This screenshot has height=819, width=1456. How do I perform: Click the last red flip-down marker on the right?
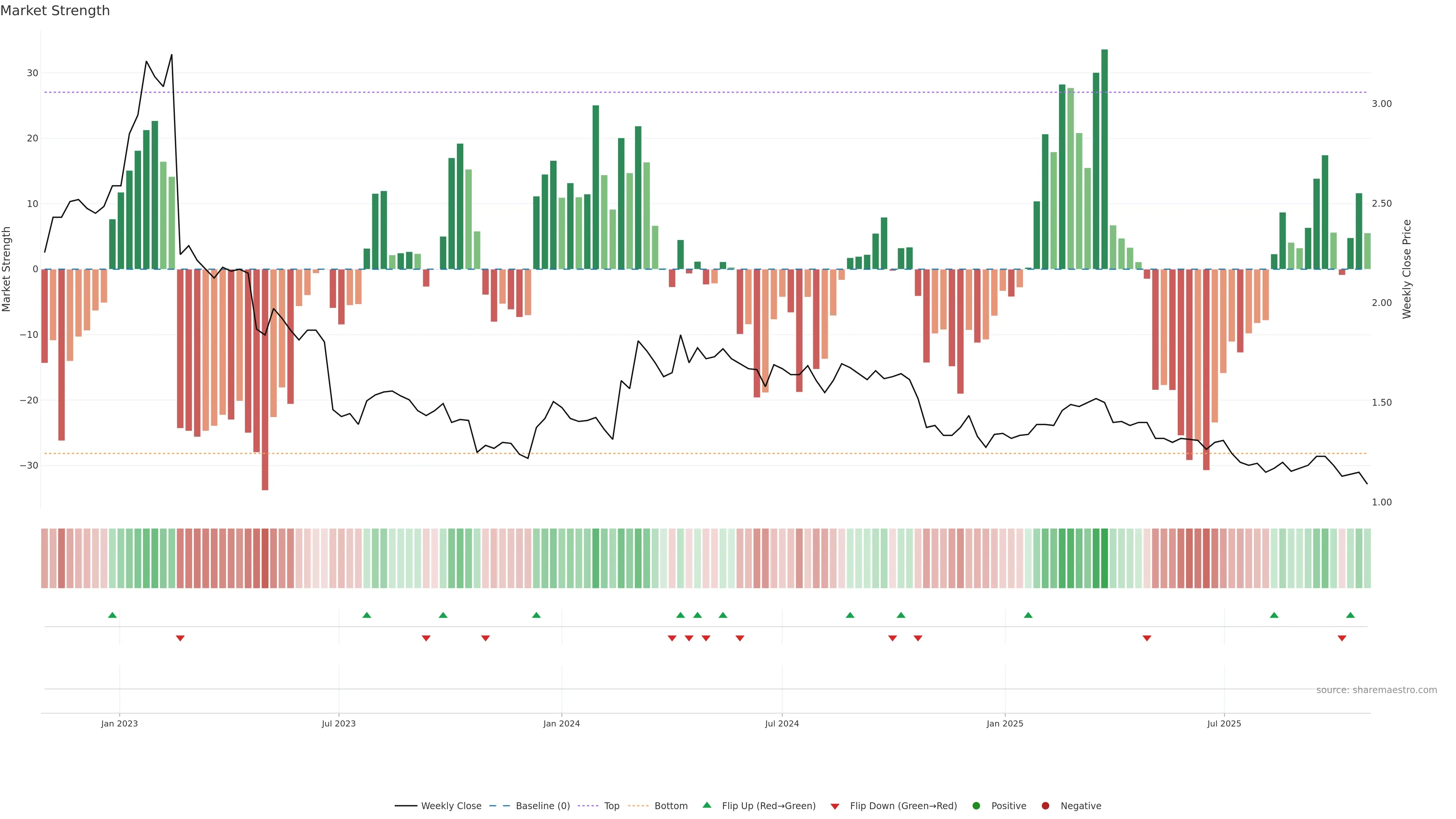point(1342,638)
